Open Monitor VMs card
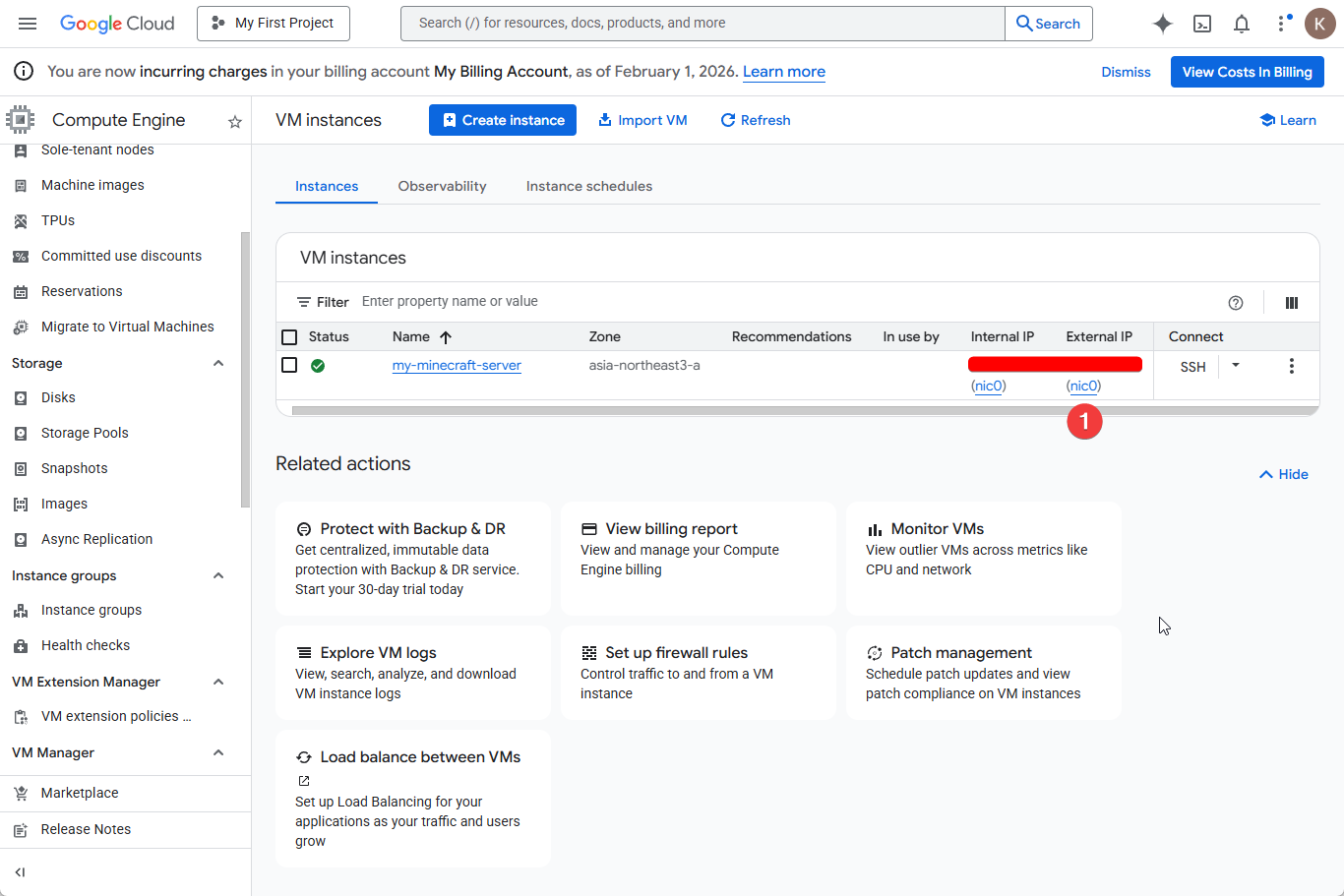The width and height of the screenshot is (1344, 896). coord(984,559)
